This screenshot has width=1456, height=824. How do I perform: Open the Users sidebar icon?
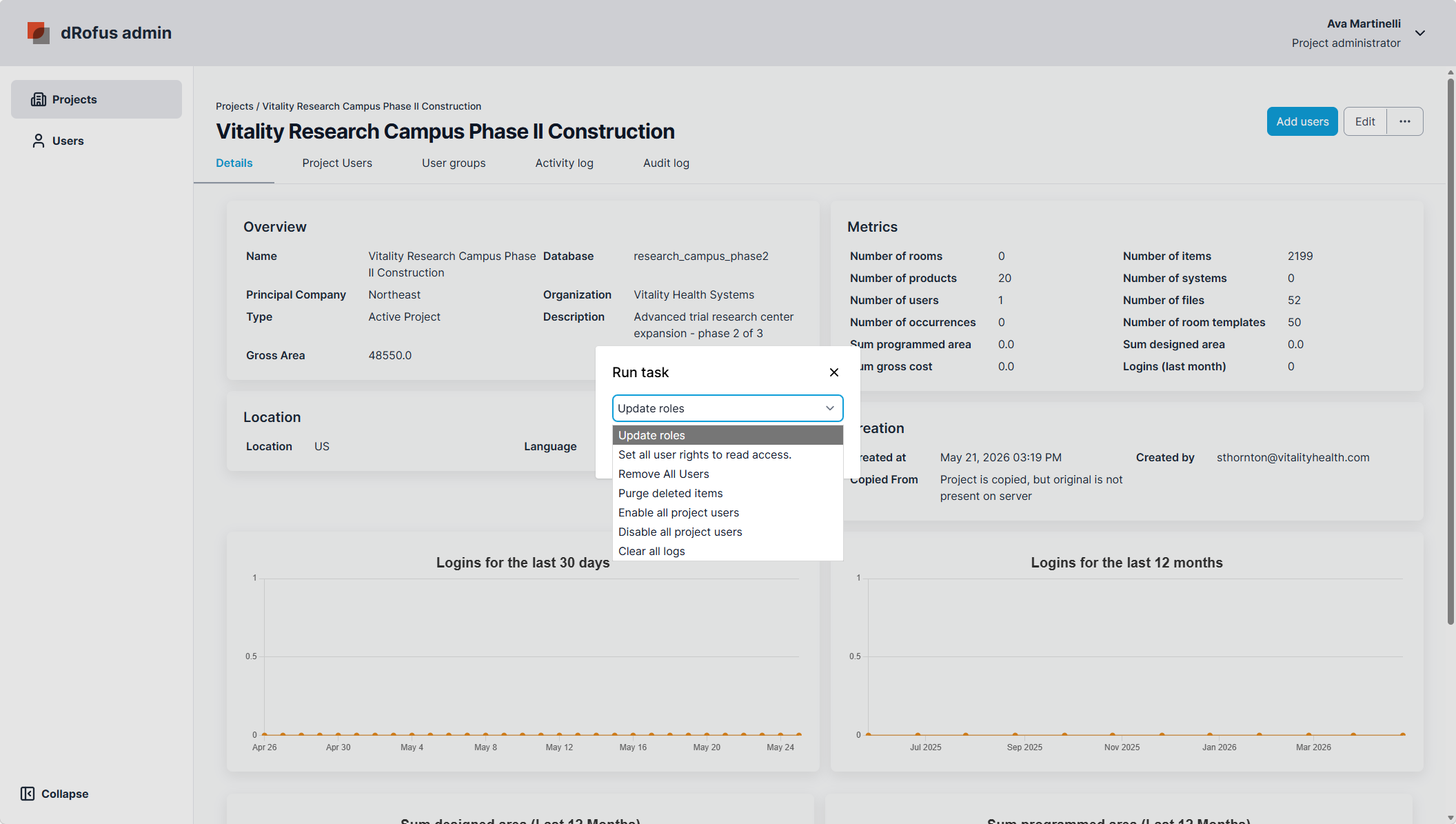click(39, 141)
